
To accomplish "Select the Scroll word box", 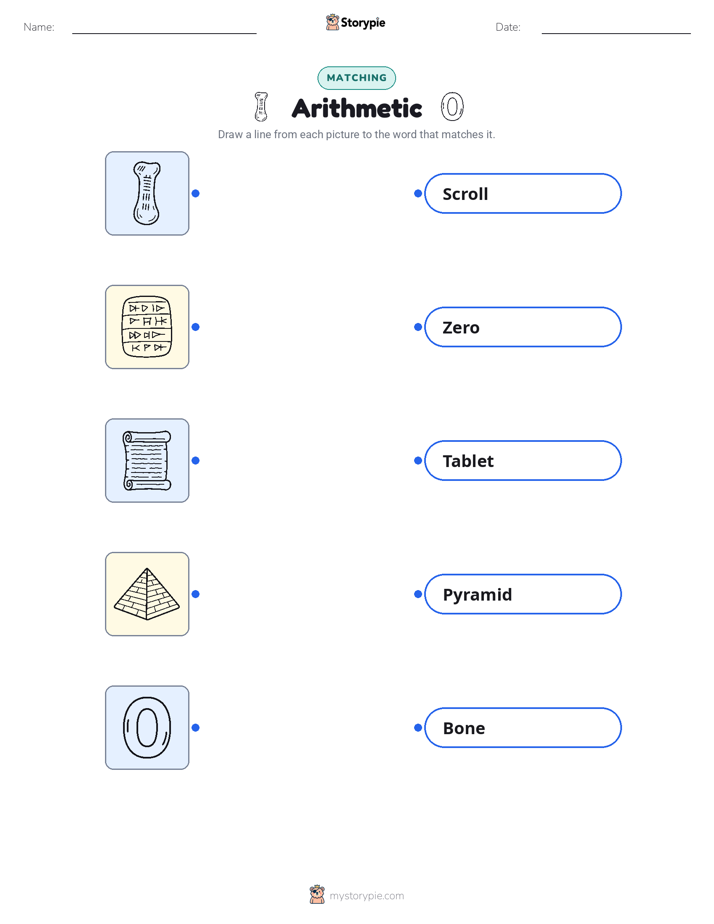I will point(523,193).
